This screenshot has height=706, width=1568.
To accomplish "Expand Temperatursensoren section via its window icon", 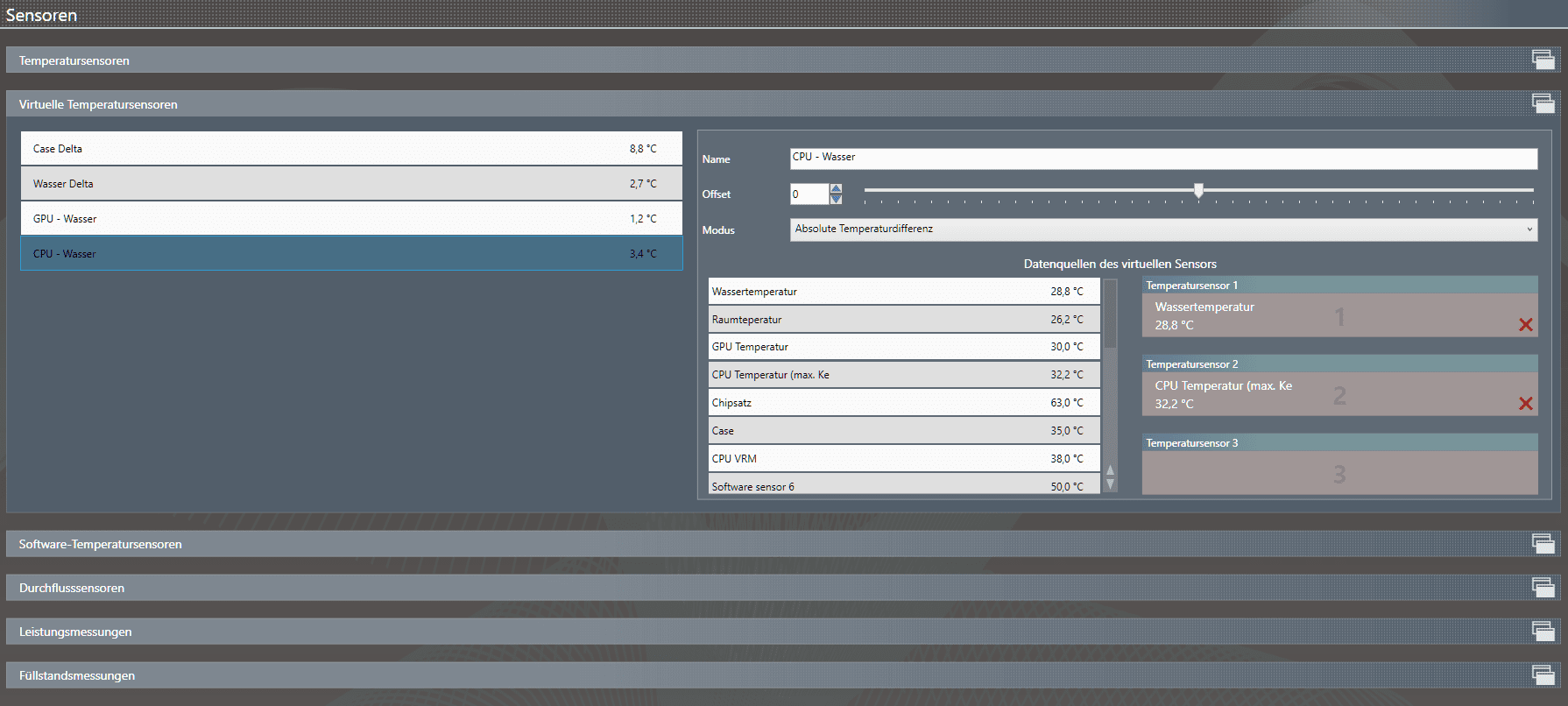I will pos(1543,60).
